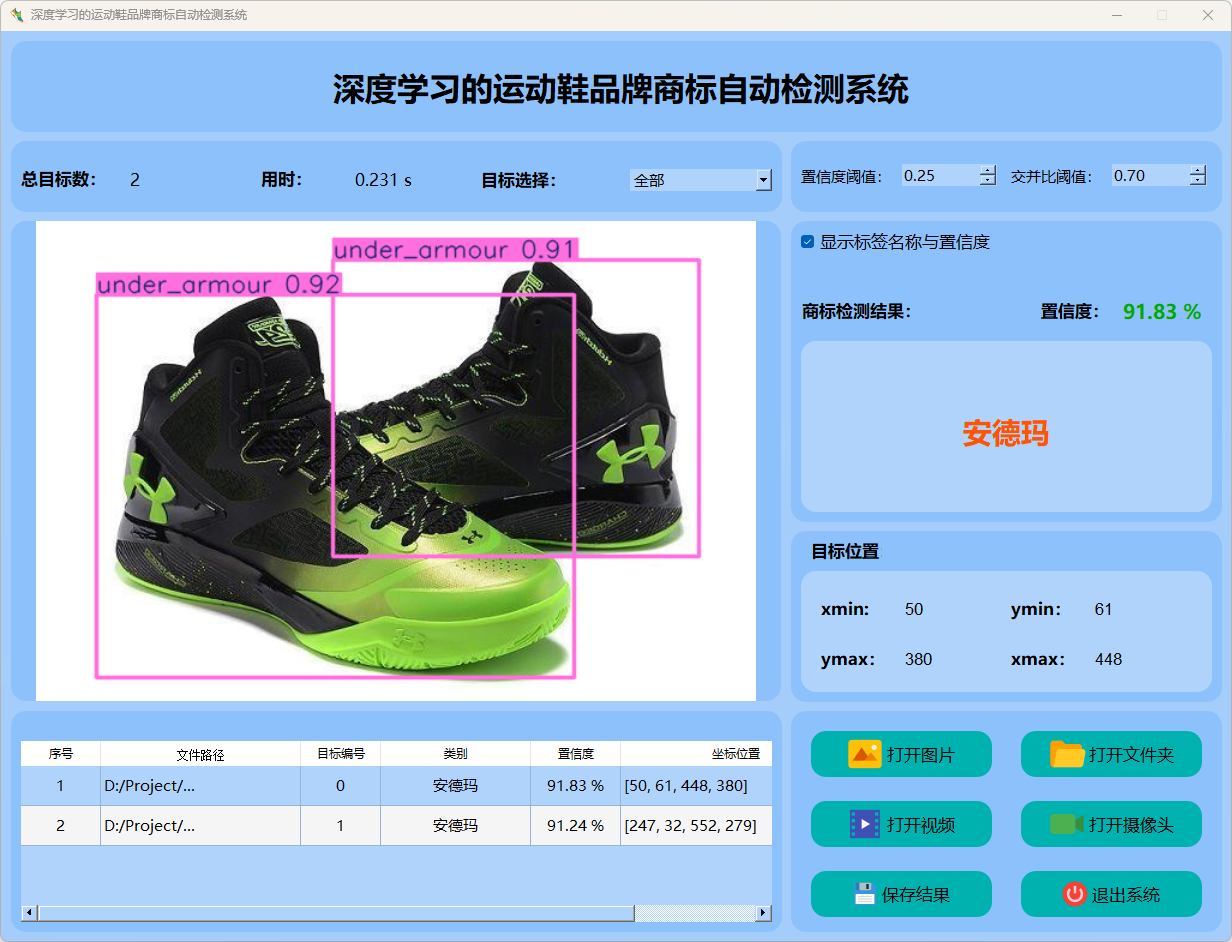The width and height of the screenshot is (1232, 942).
Task: Click the 文件路径 column header
Action: (x=200, y=754)
